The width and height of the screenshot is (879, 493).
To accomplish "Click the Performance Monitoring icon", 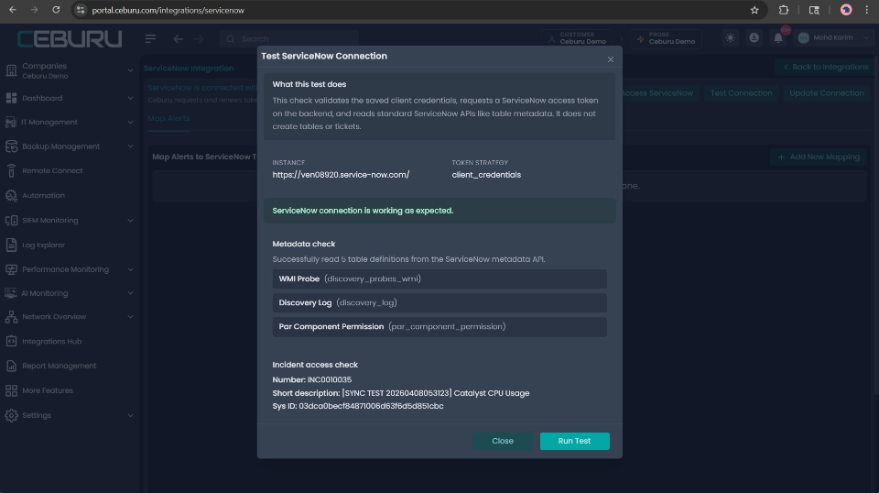I will tap(11, 269).
